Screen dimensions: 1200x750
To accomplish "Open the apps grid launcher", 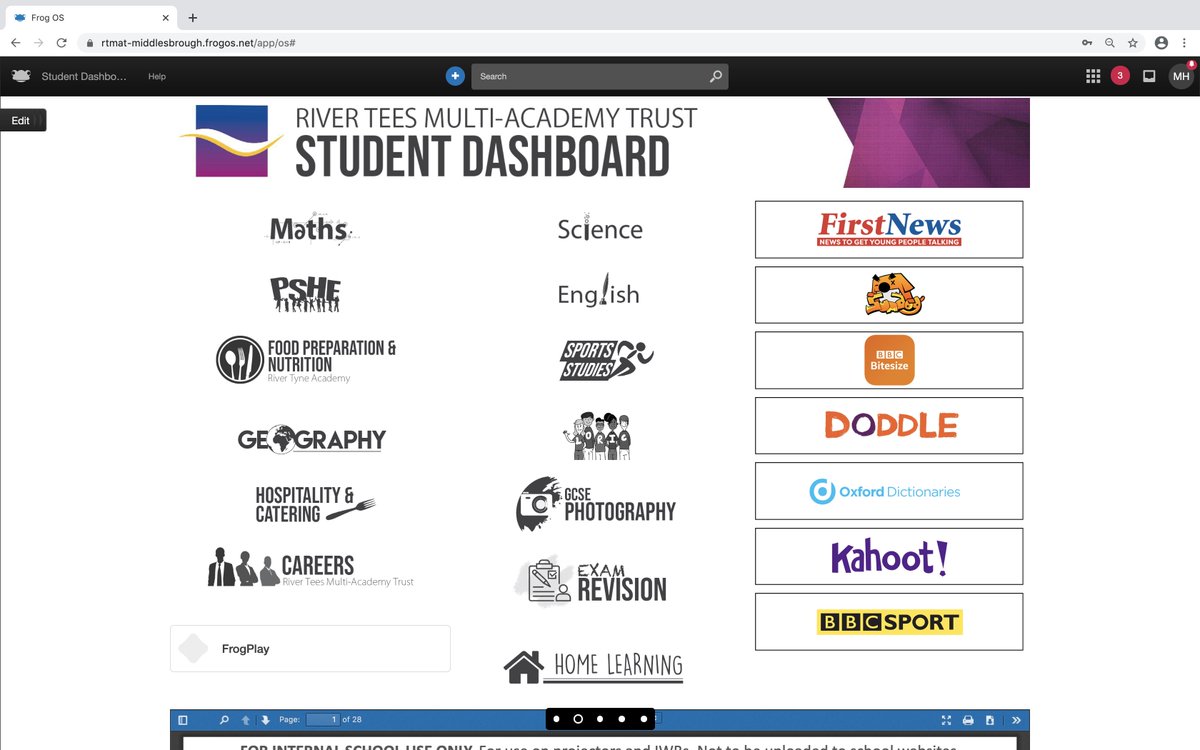I will point(1093,76).
